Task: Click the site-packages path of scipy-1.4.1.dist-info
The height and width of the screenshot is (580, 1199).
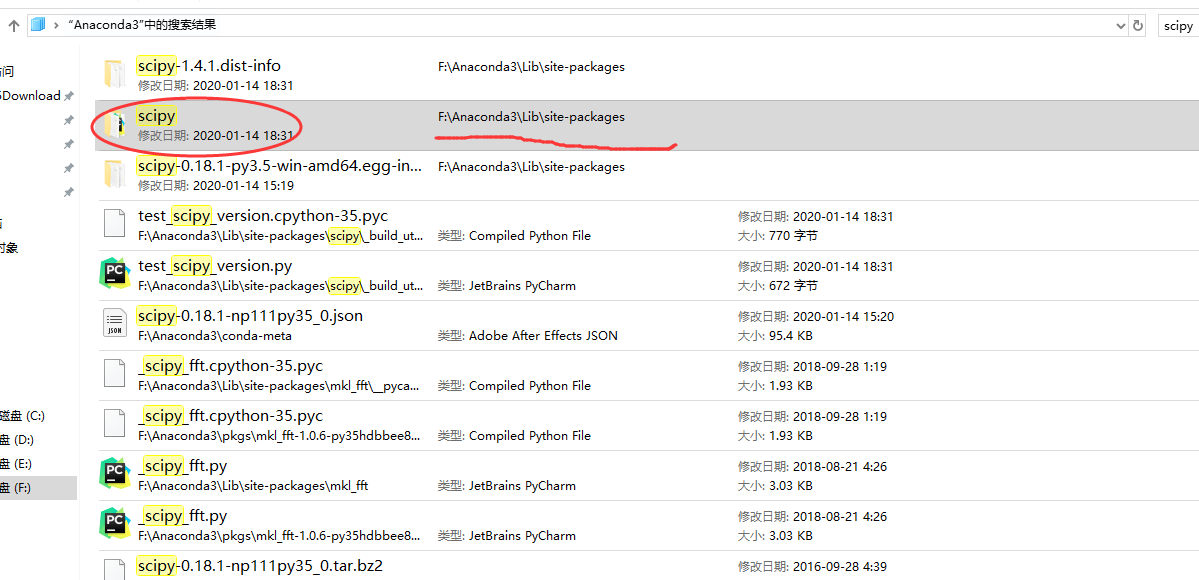Action: [x=531, y=67]
